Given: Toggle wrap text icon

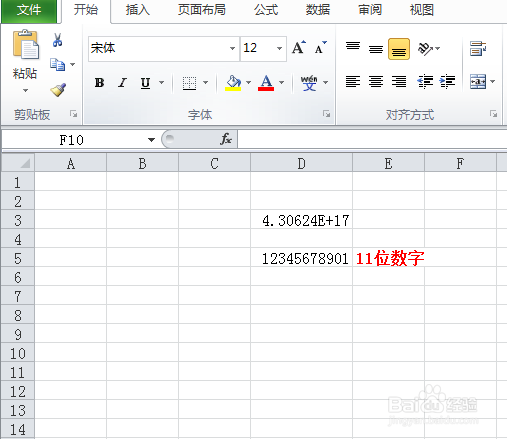Looking at the screenshot, I should point(478,49).
